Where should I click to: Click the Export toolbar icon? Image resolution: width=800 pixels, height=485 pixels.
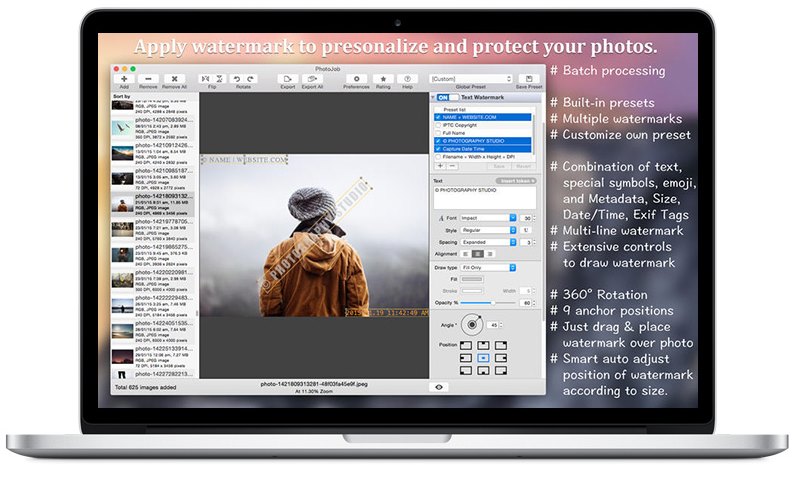(x=288, y=79)
